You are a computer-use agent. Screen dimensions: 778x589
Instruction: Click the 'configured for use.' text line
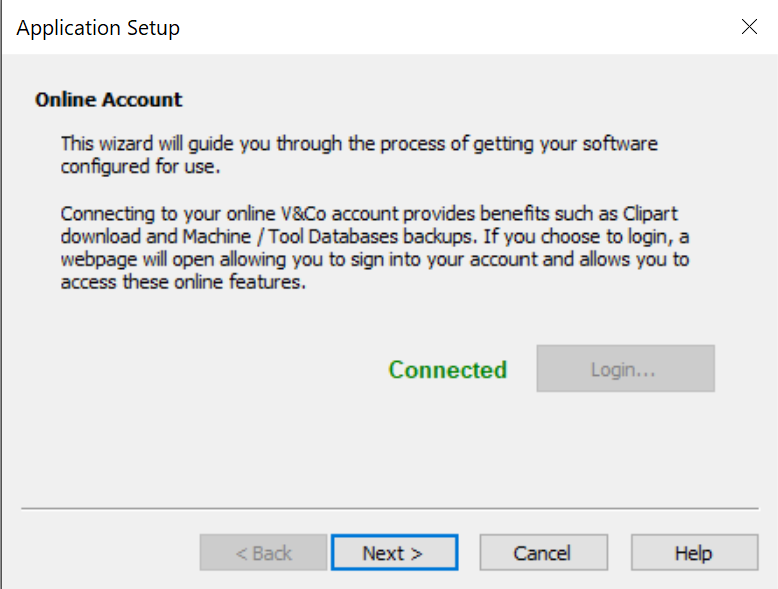coord(140,166)
